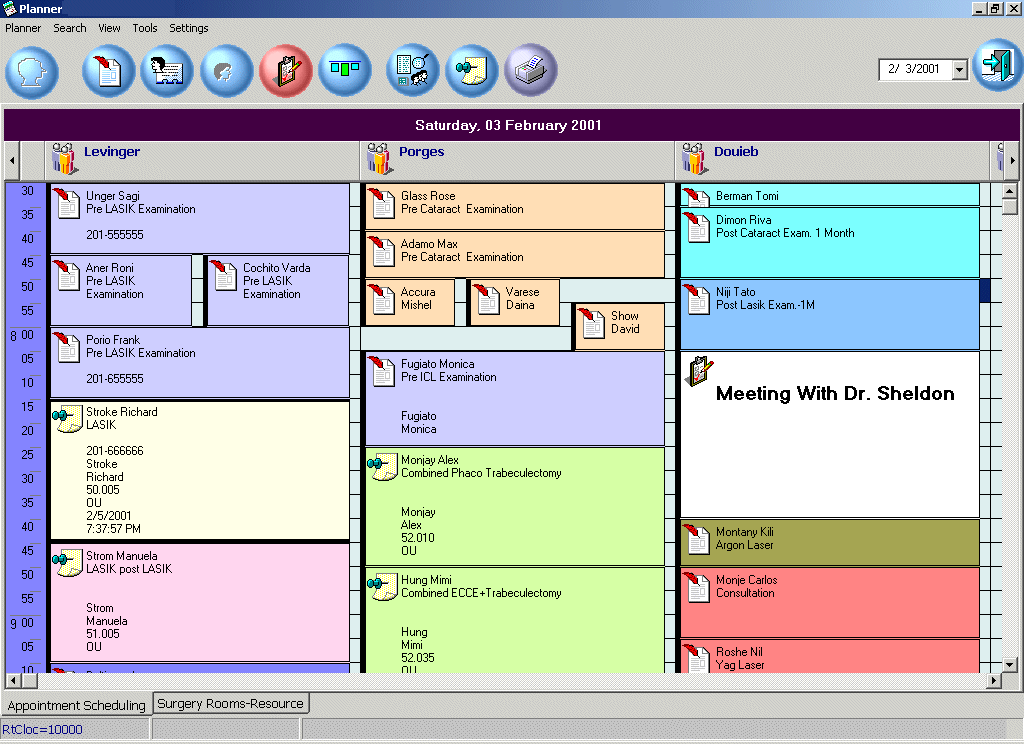Click the Porges column header name
This screenshot has height=744, width=1024.
coord(421,152)
